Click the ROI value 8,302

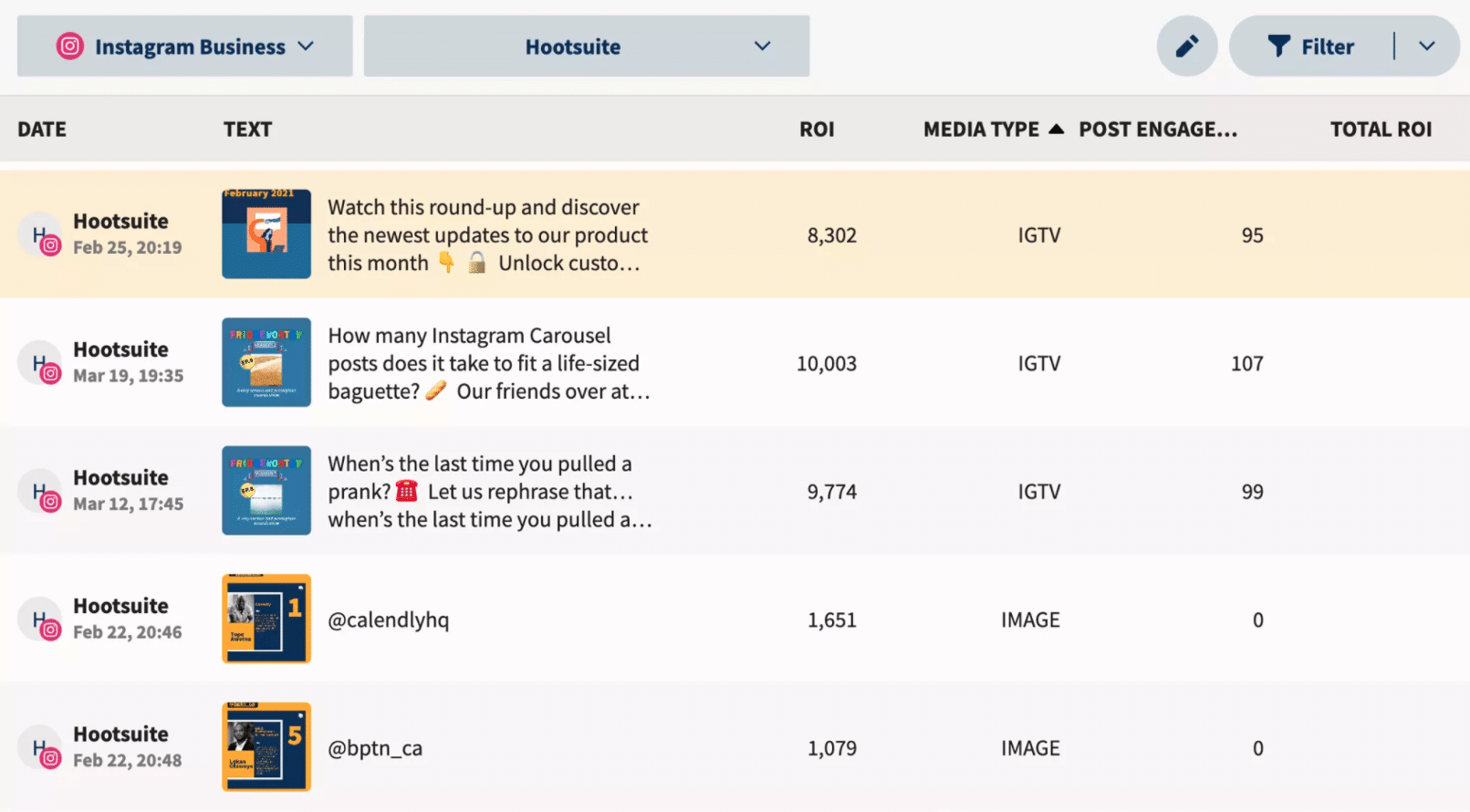tap(832, 235)
